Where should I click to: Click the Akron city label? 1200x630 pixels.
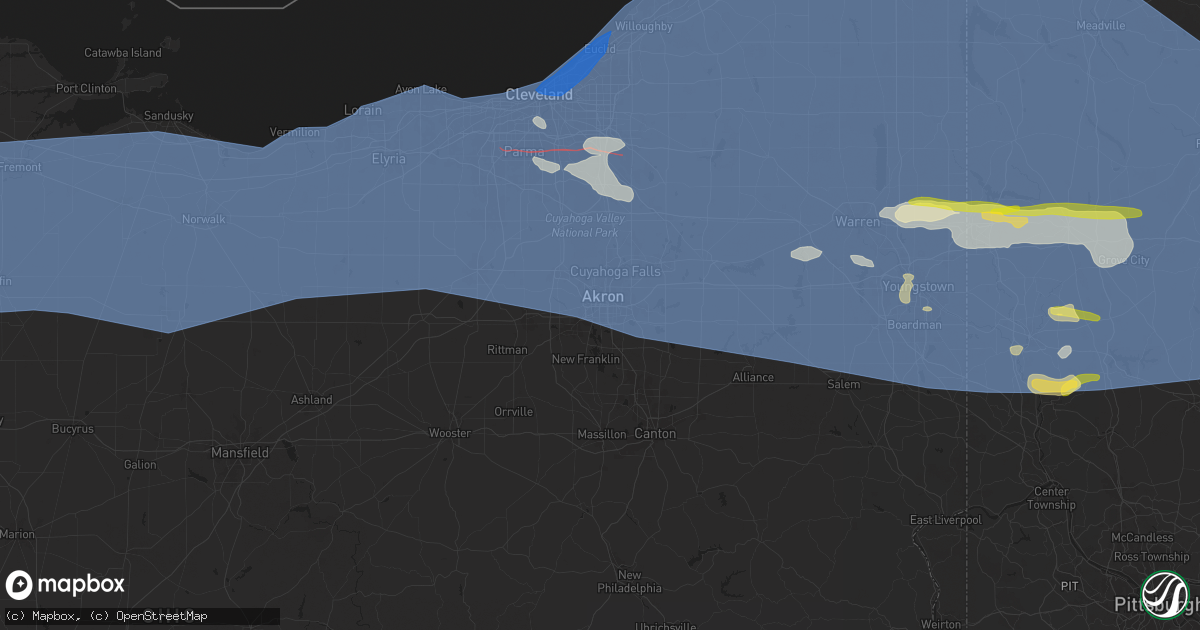603,296
